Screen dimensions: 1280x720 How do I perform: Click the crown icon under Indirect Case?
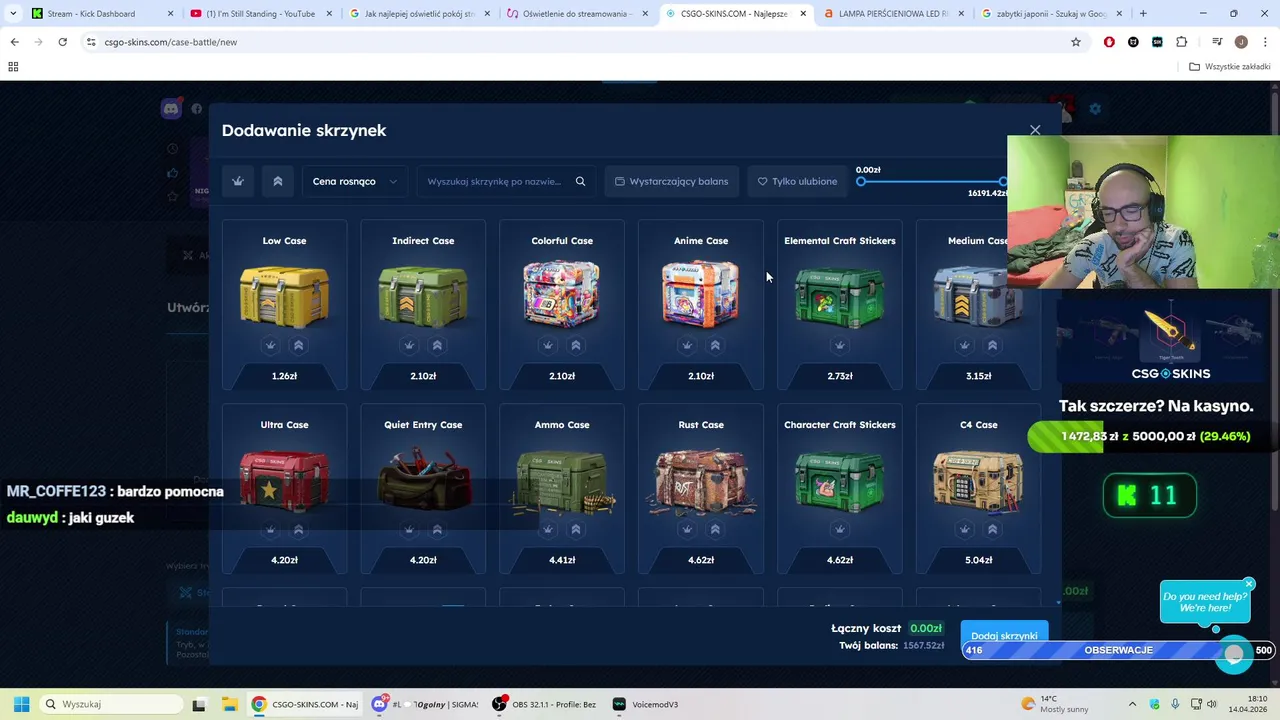coord(409,345)
